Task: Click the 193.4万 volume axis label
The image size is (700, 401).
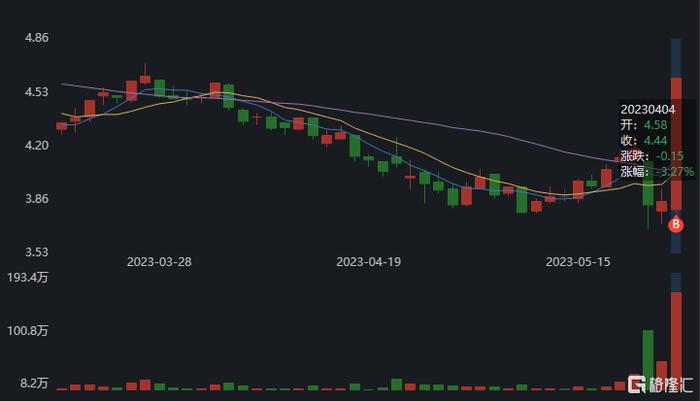Action: 28,277
